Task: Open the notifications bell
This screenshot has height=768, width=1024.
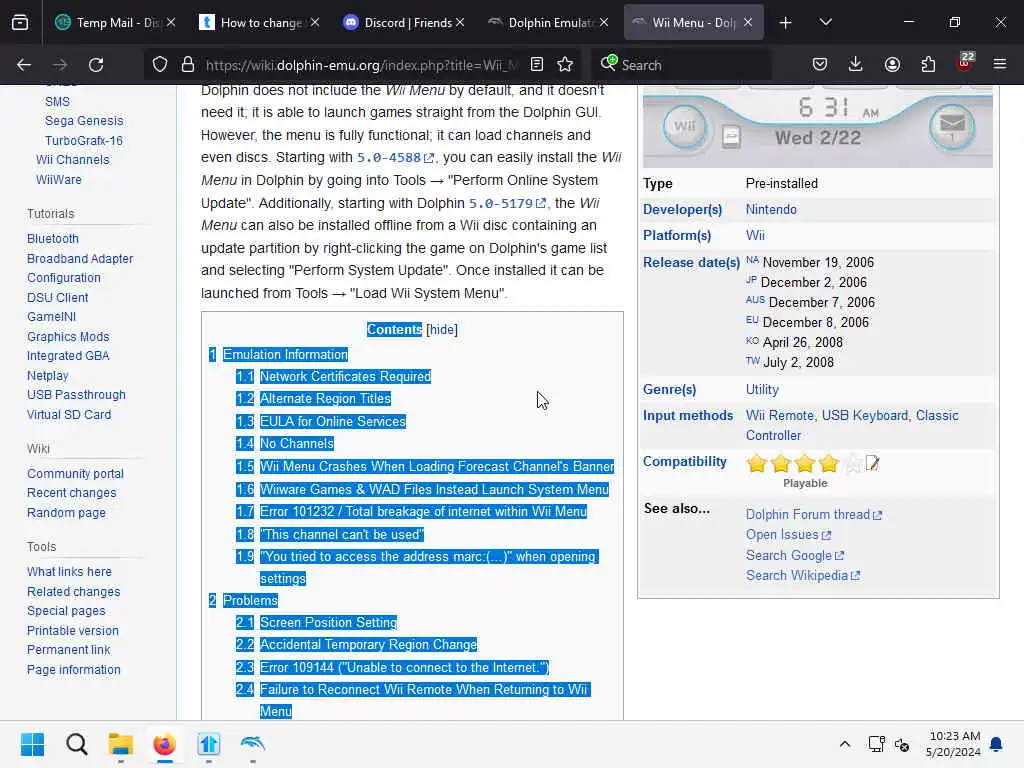Action: pyautogui.click(x=997, y=744)
